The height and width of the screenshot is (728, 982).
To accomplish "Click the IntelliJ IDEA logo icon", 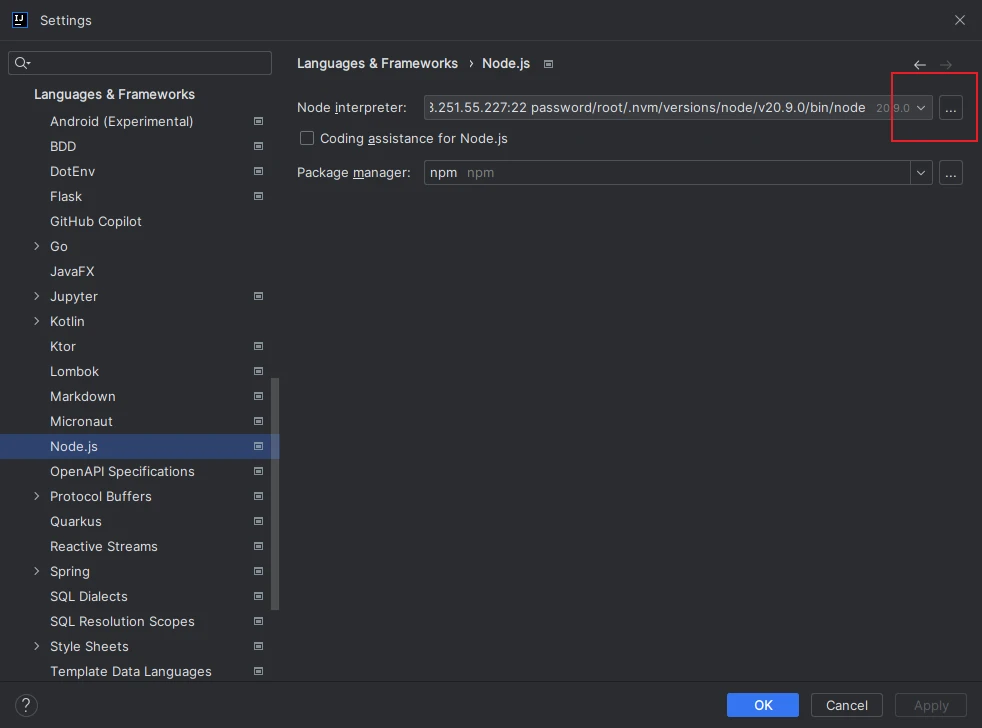I will pyautogui.click(x=19, y=20).
